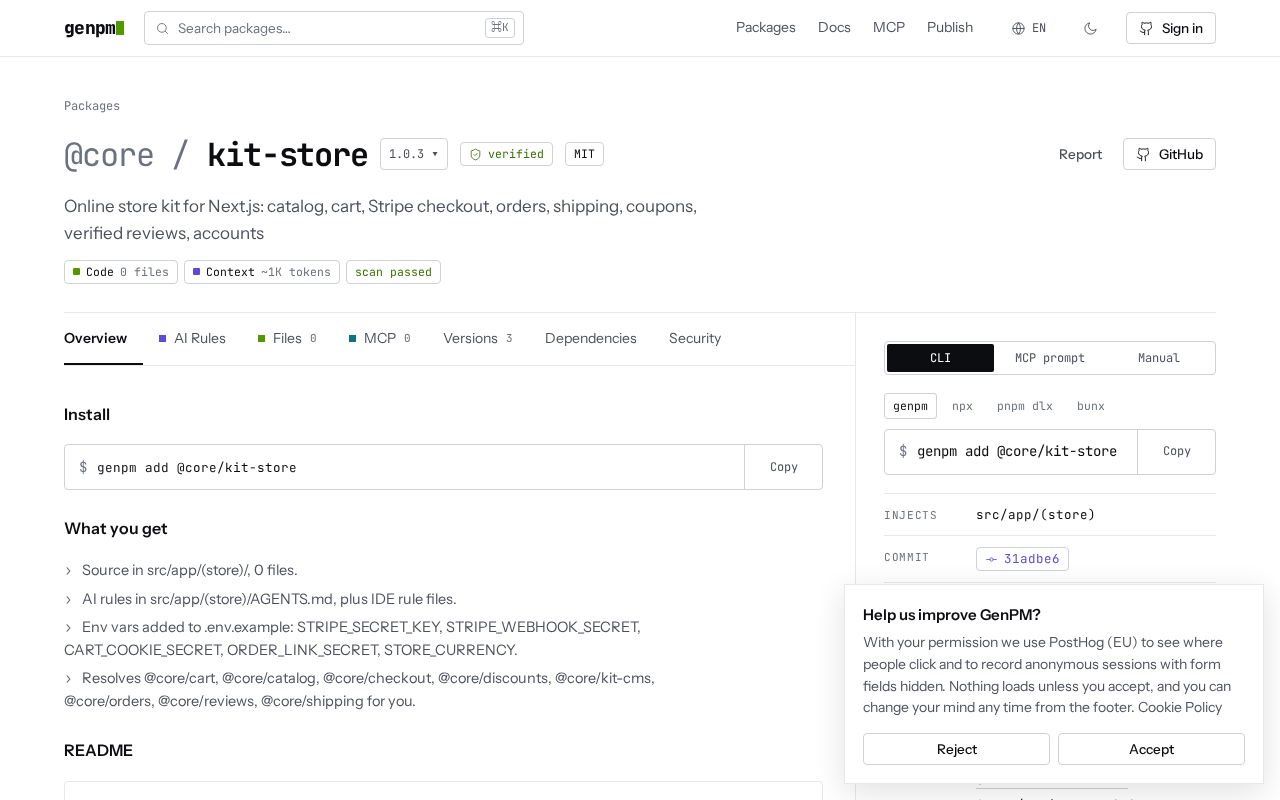This screenshot has height=800, width=1280.
Task: Toggle dark mode moon icon
Action: [1090, 28]
